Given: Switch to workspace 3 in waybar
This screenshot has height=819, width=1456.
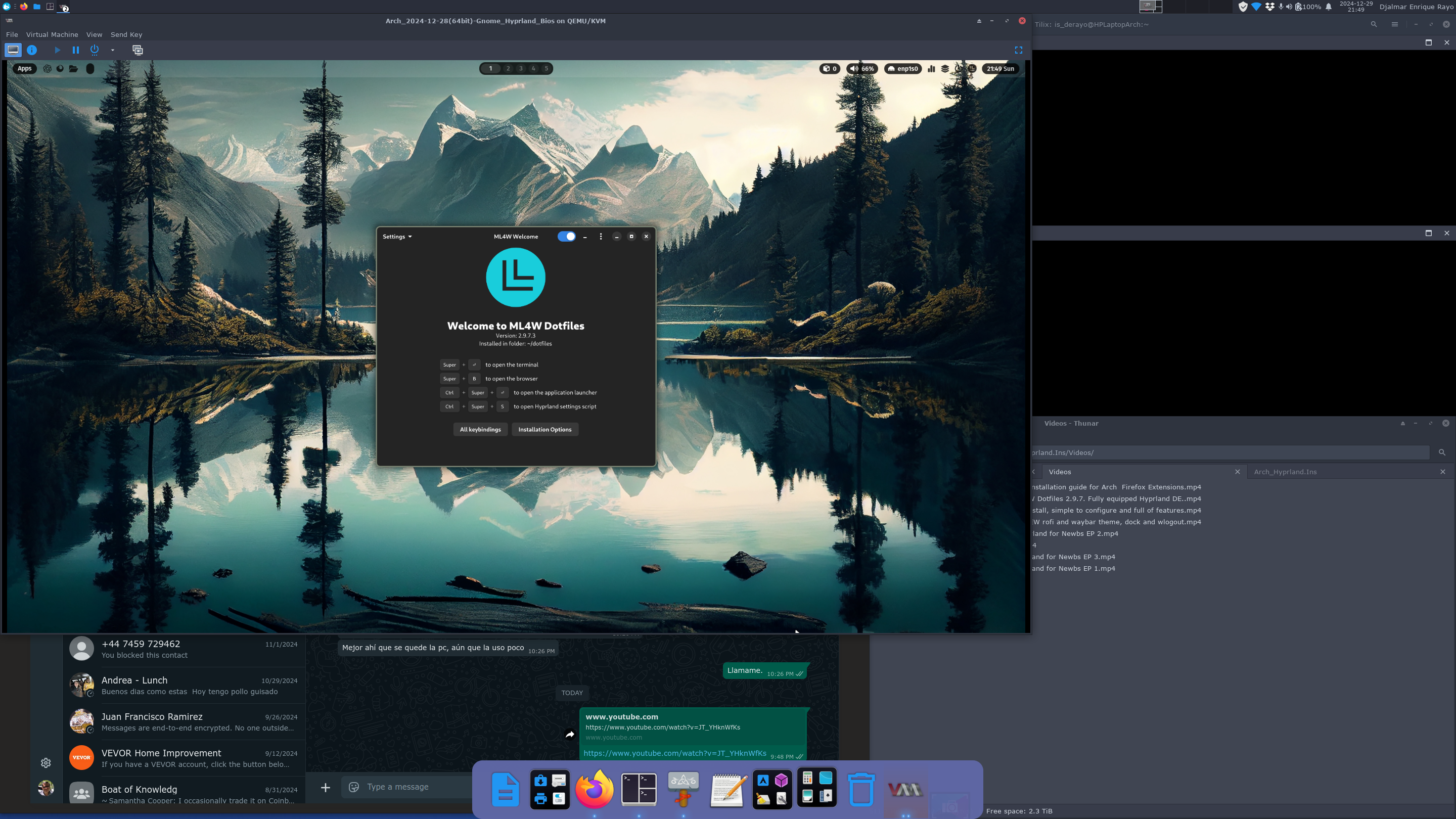Looking at the screenshot, I should pyautogui.click(x=521, y=68).
